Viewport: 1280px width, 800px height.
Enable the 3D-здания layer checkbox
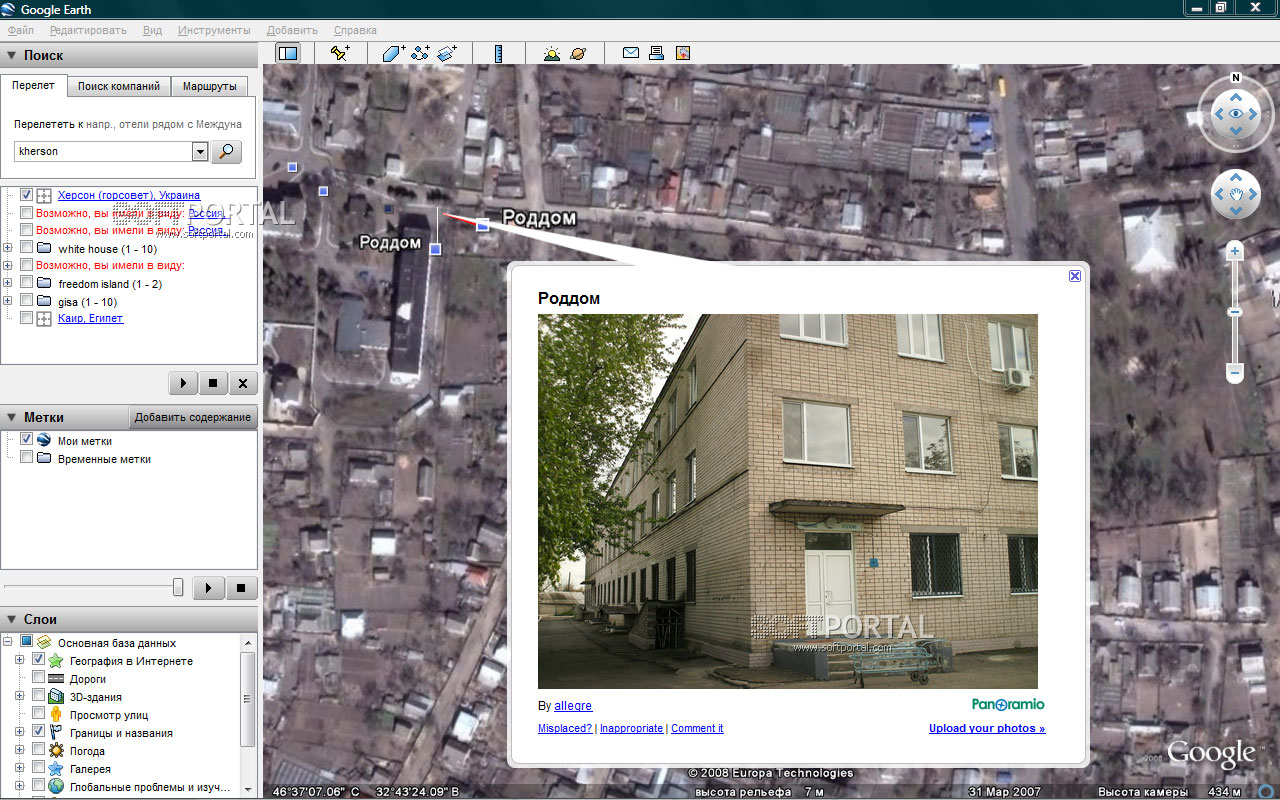tap(38, 697)
